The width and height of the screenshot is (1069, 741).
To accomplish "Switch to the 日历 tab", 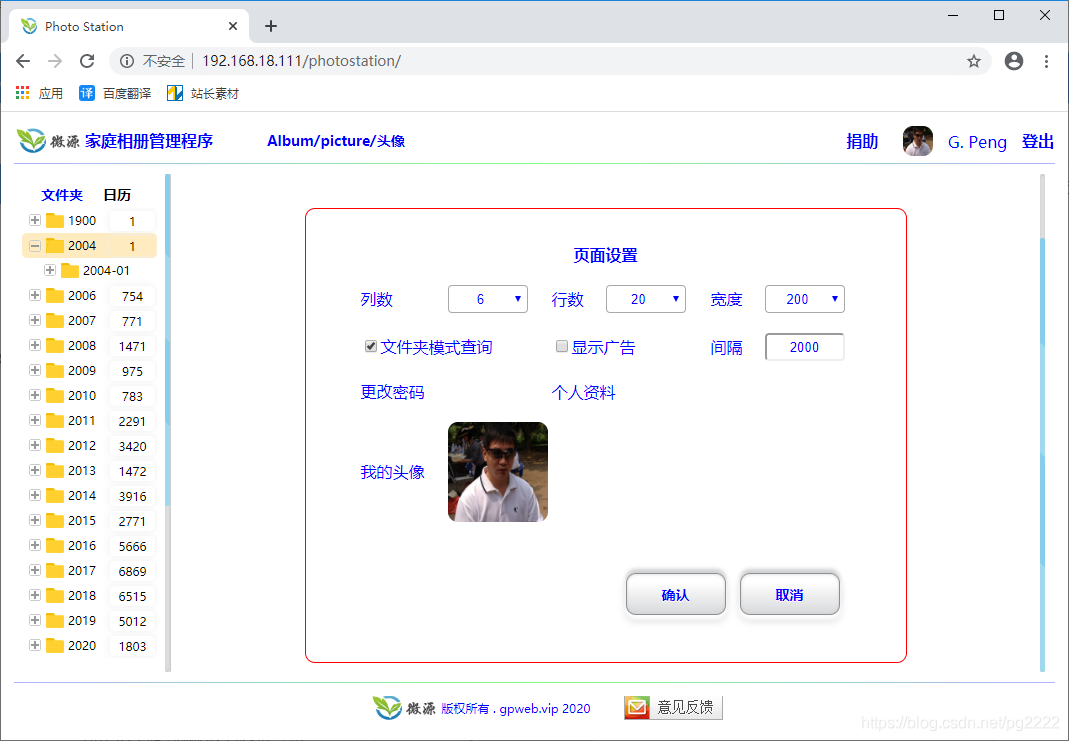I will coord(117,194).
